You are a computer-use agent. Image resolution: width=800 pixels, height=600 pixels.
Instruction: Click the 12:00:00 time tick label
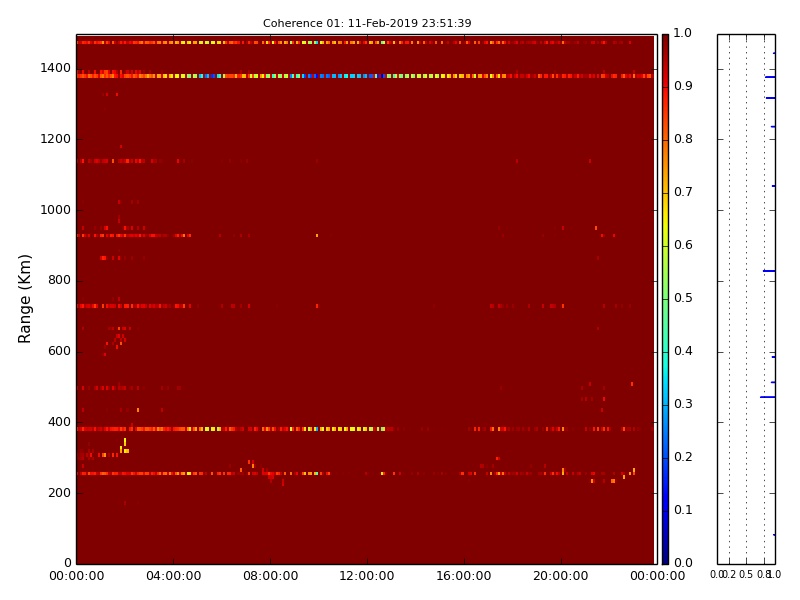click(367, 576)
